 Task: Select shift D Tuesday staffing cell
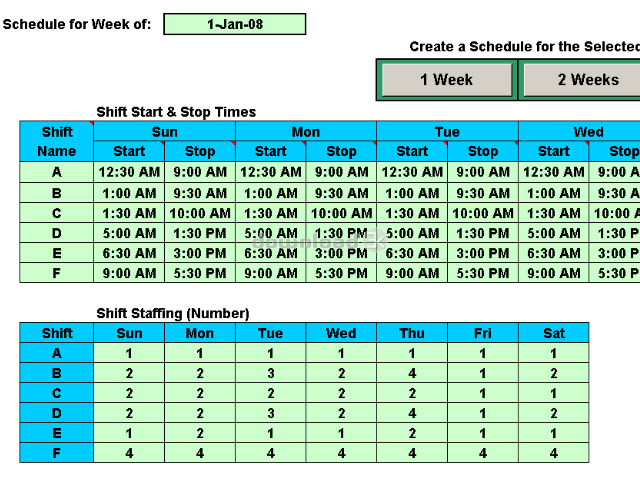[270, 413]
